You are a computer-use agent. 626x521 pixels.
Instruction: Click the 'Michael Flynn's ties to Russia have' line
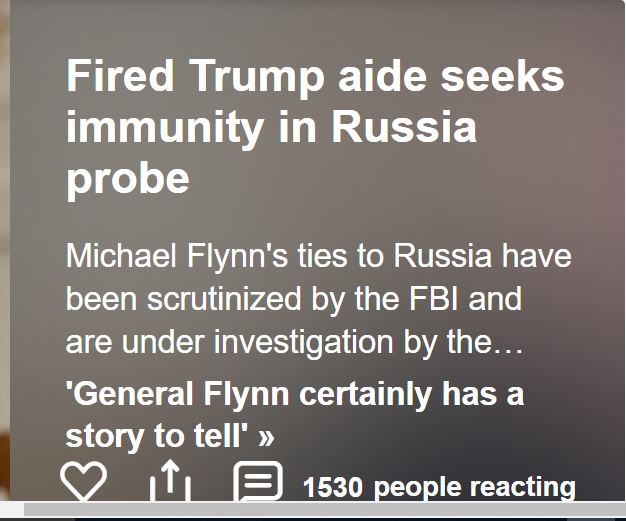pos(319,256)
